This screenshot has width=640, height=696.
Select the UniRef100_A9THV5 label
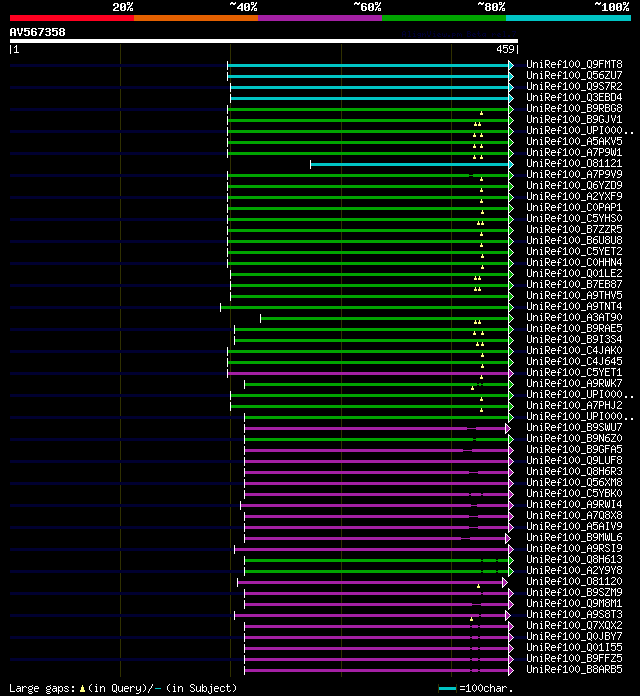click(574, 296)
